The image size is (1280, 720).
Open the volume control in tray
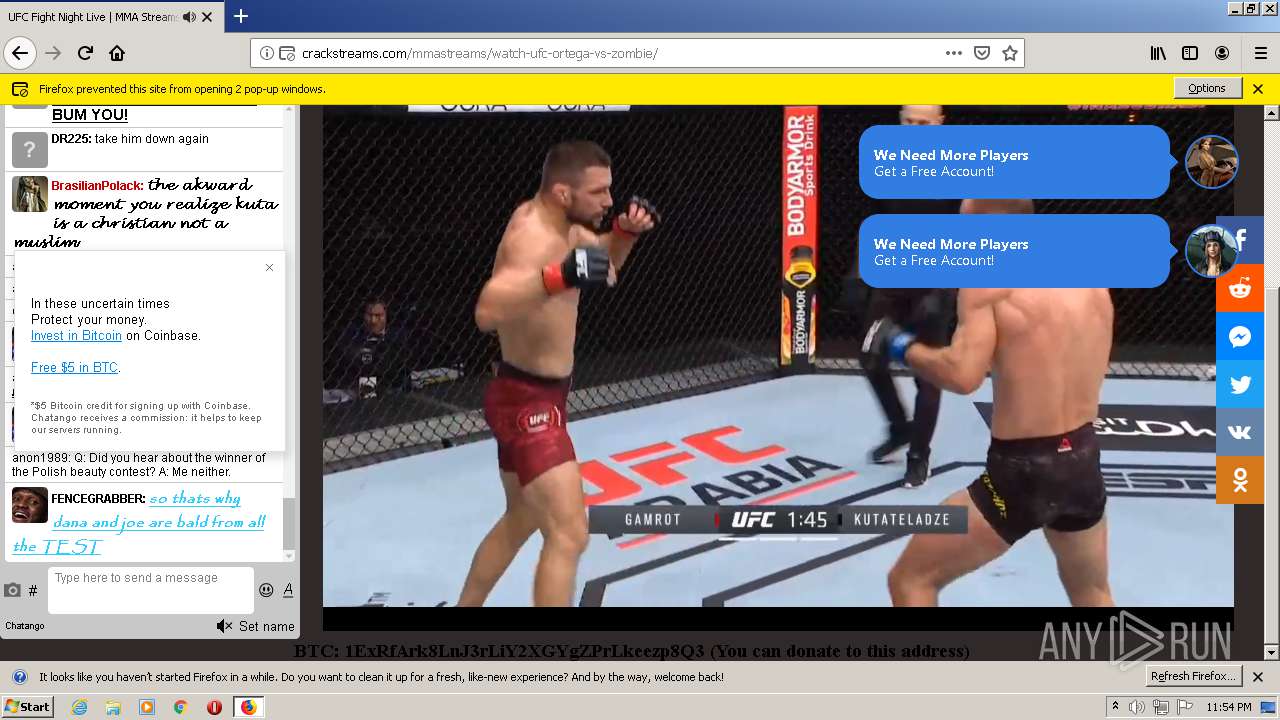tap(1139, 707)
